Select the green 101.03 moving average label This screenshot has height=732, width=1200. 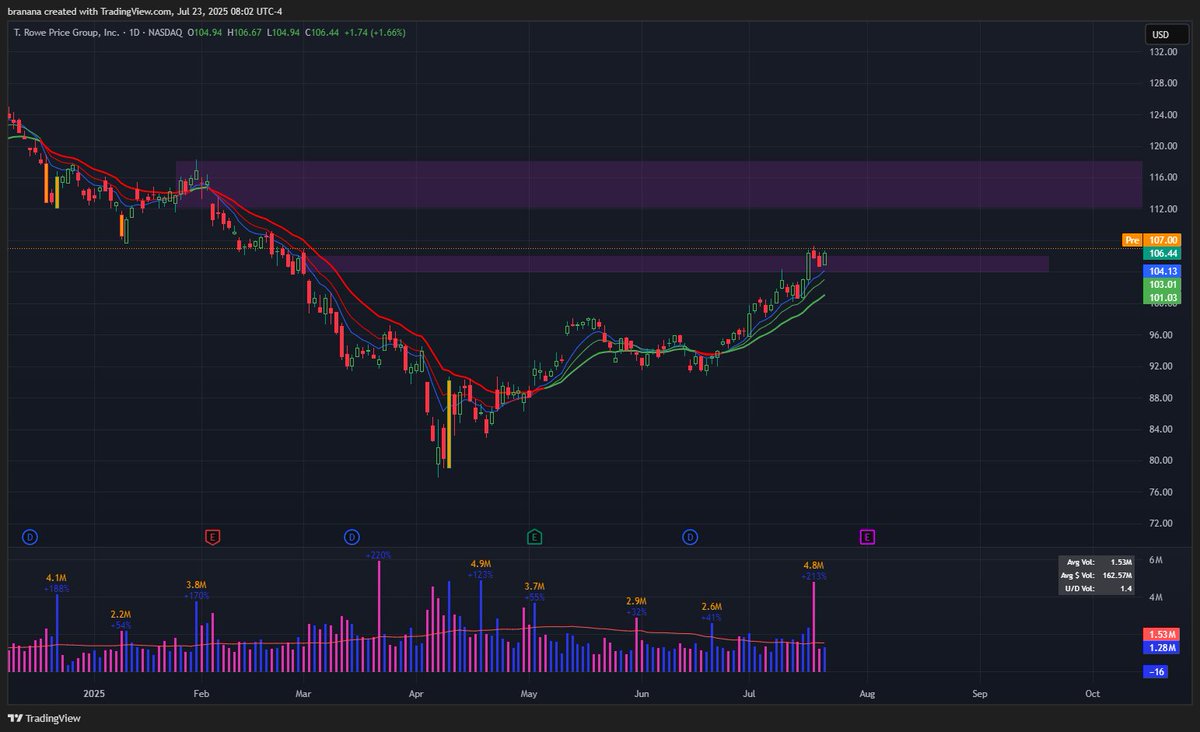(x=1164, y=297)
